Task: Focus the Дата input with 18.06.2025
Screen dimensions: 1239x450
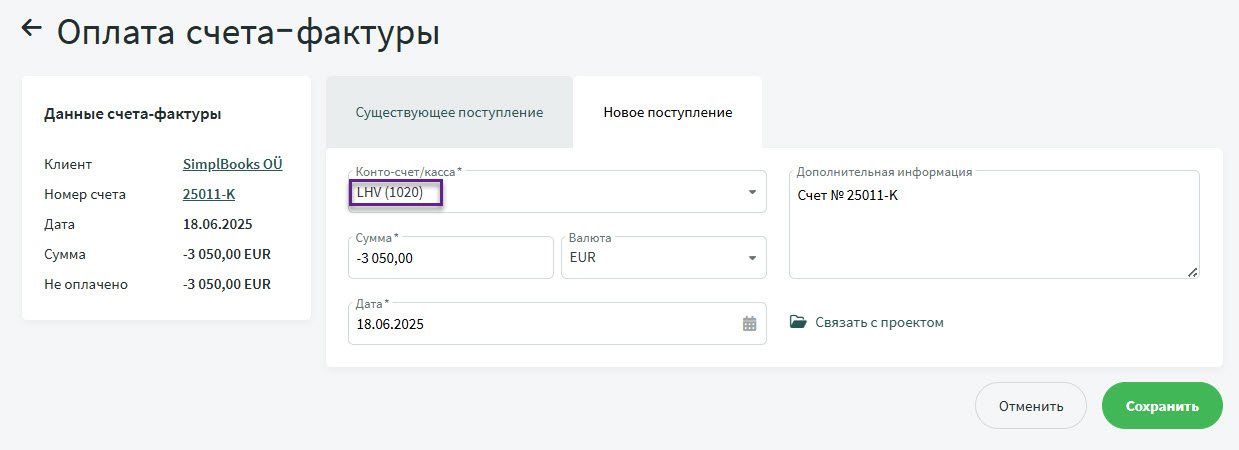Action: (x=557, y=323)
